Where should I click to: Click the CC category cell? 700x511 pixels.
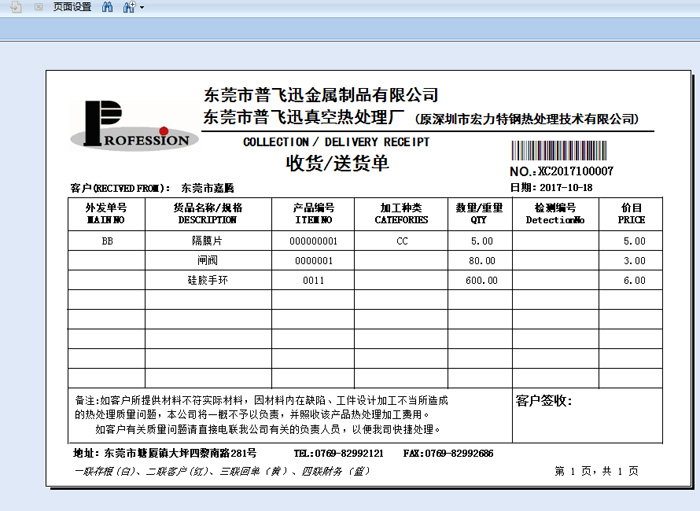click(x=402, y=241)
